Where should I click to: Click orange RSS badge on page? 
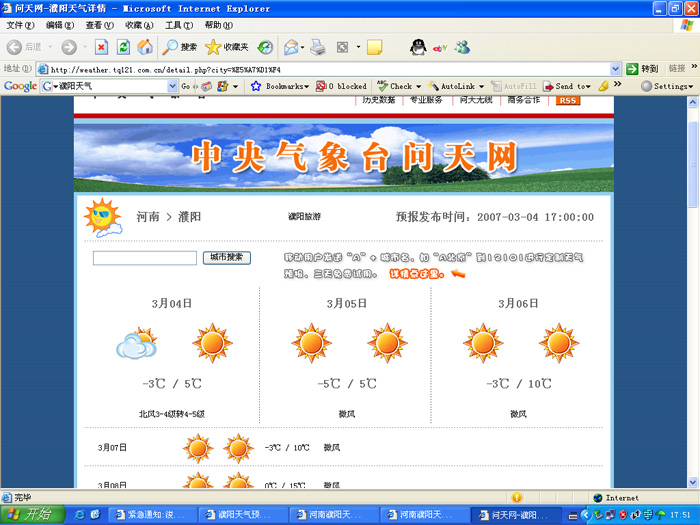[x=567, y=100]
